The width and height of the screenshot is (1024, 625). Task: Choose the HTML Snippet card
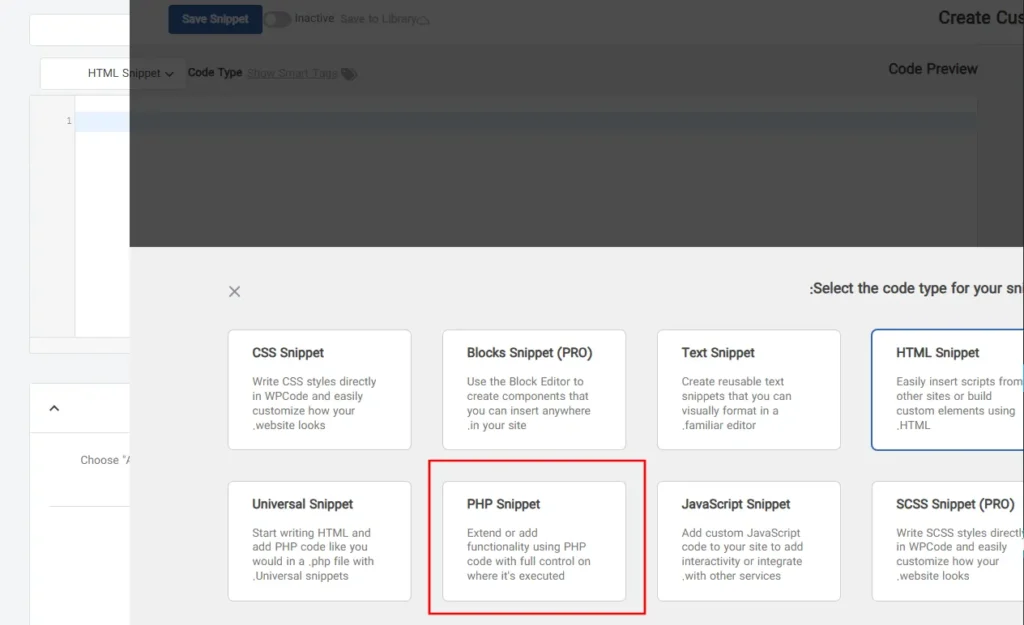(948, 389)
